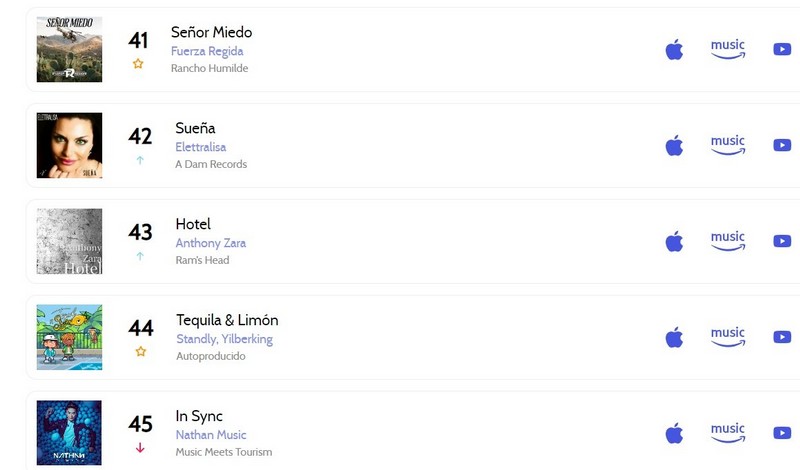800x470 pixels.
Task: Play In Sync on YouTube
Action: click(x=782, y=433)
